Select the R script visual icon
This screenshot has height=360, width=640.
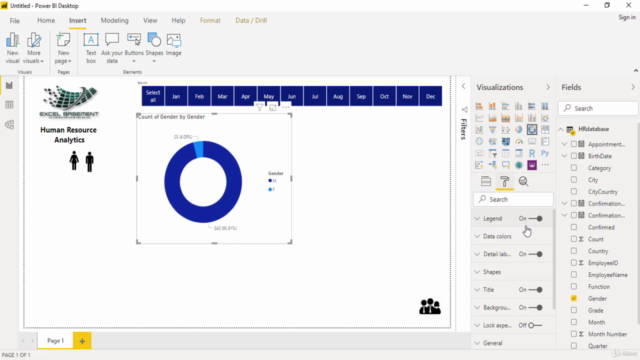pyautogui.click(x=532, y=153)
